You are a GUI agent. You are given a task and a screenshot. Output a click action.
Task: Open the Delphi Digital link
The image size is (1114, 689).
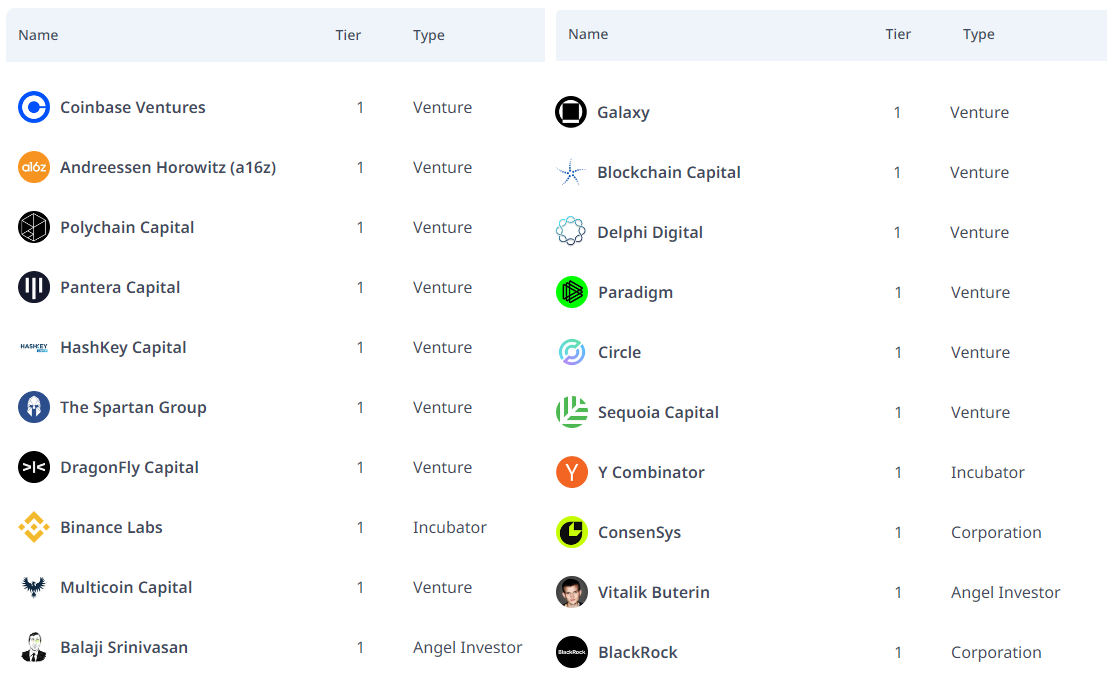pos(650,232)
